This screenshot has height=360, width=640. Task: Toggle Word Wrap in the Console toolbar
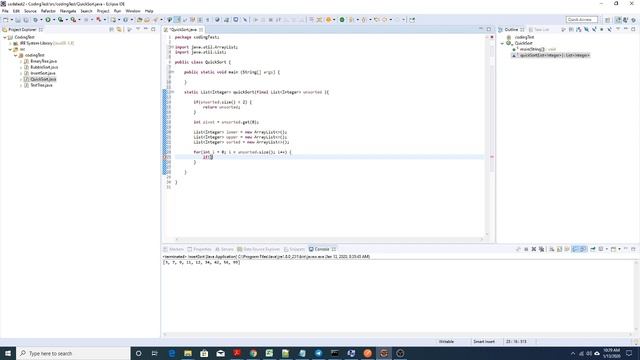(x=567, y=249)
